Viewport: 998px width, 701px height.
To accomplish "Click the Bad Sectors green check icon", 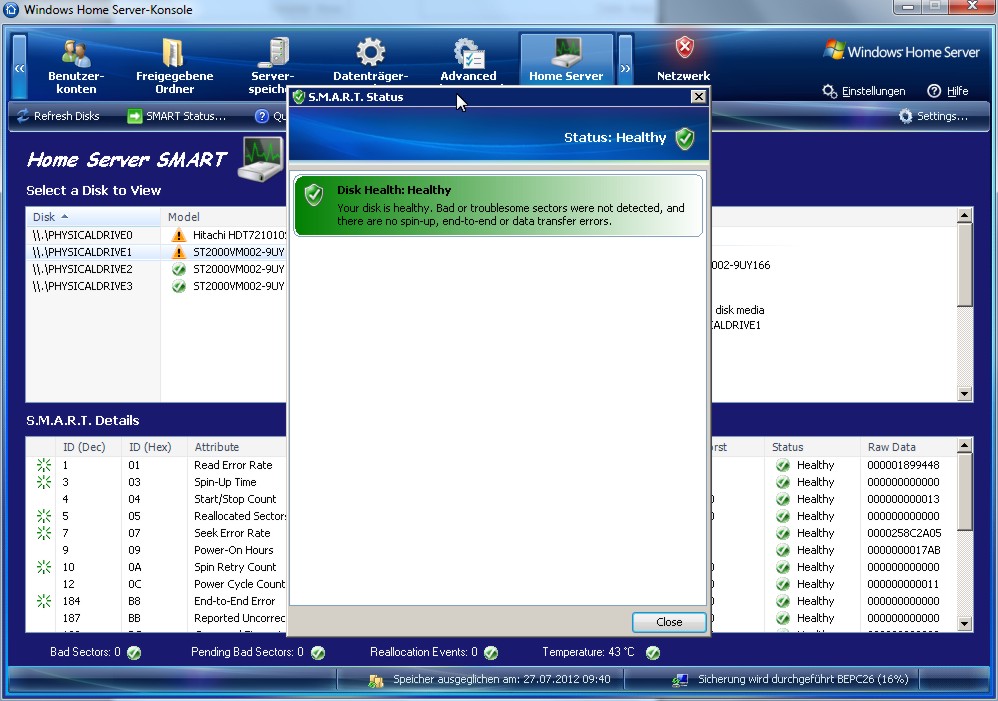I will 134,653.
